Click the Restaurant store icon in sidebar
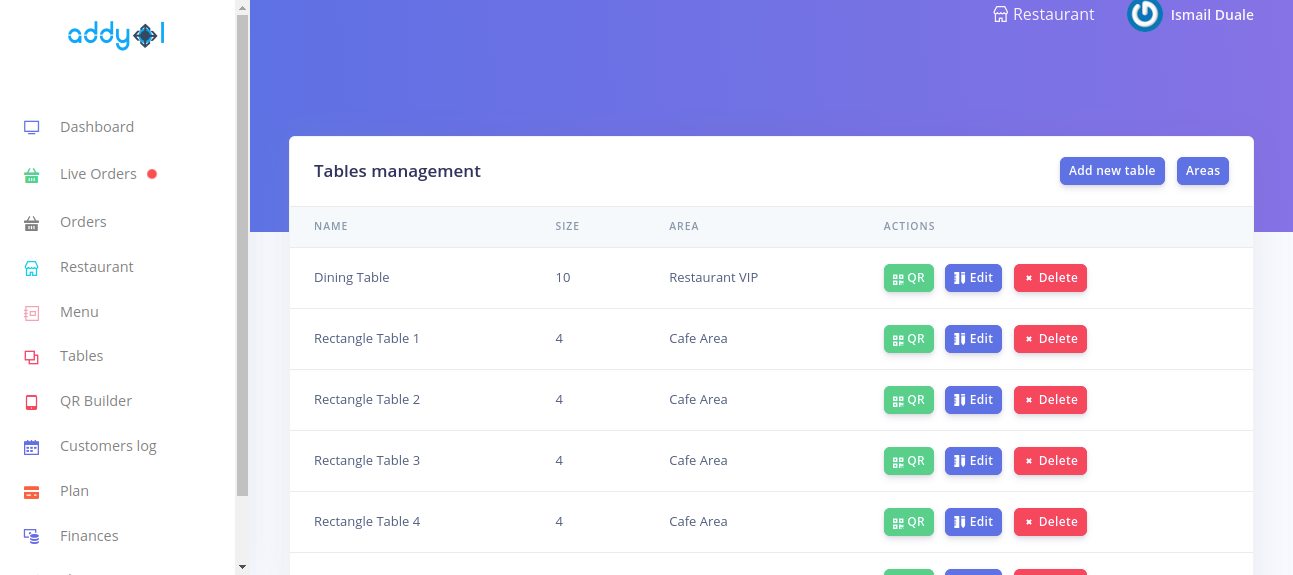Image resolution: width=1293 pixels, height=575 pixels. (31, 268)
